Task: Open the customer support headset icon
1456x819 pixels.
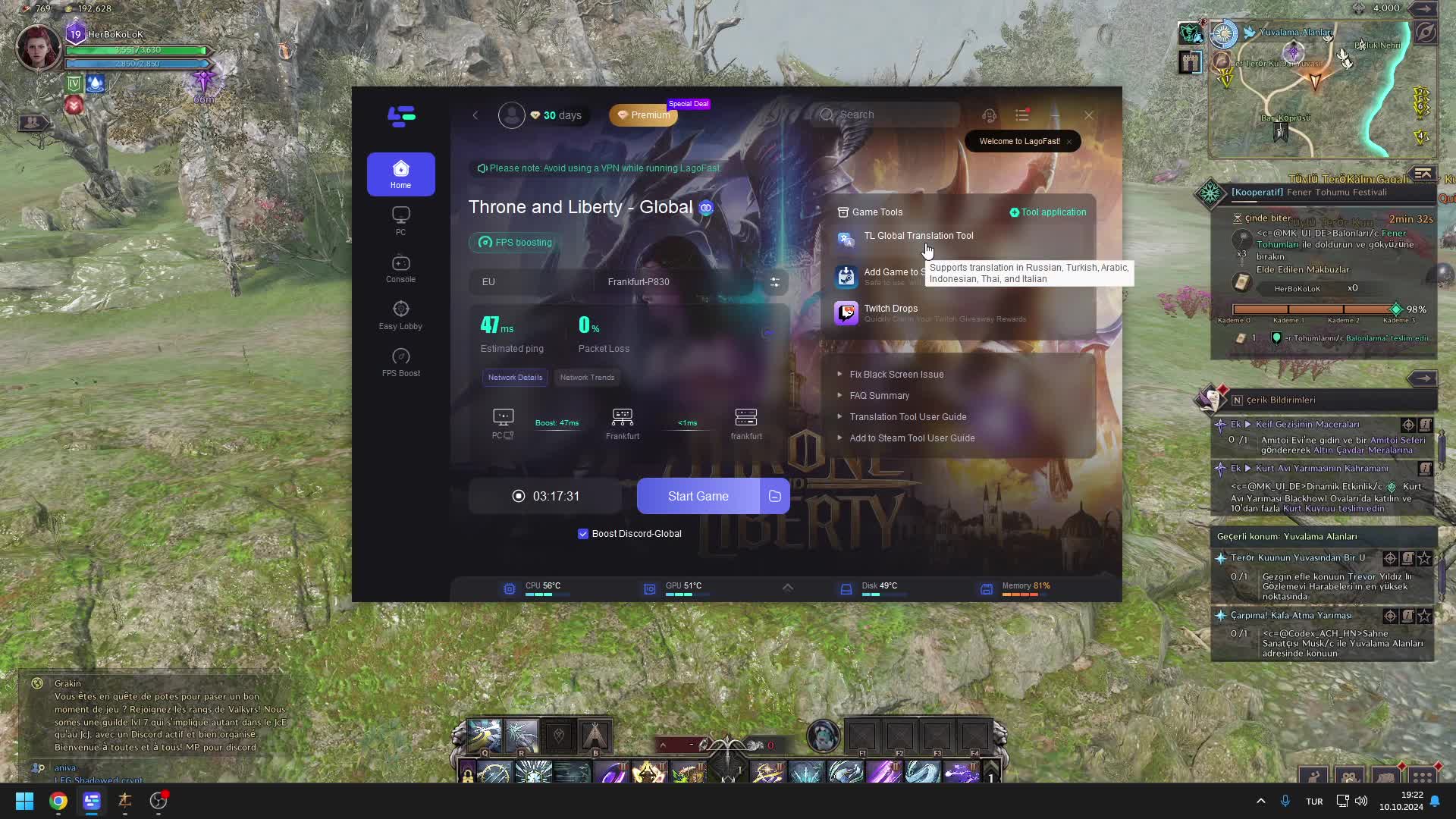Action: 989,115
